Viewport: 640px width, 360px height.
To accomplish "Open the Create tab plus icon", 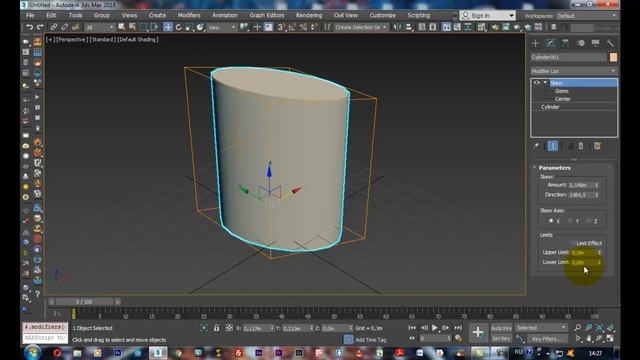I will click(x=536, y=43).
